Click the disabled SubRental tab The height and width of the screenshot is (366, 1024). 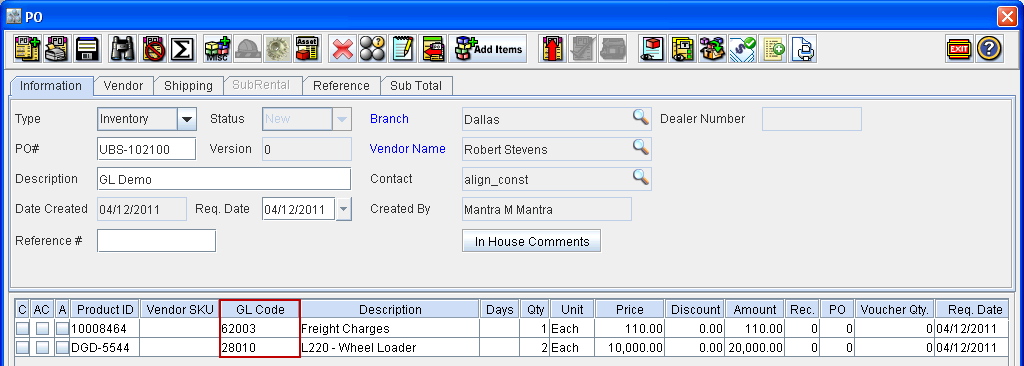pyautogui.click(x=263, y=86)
